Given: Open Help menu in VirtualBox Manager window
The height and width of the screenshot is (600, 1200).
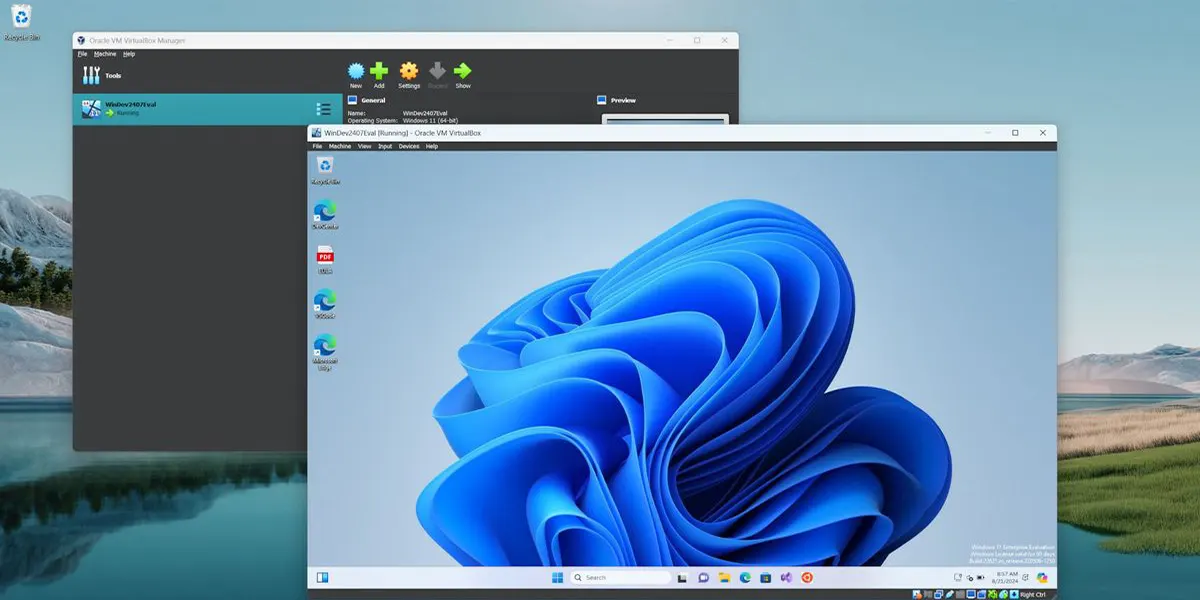Looking at the screenshot, I should (129, 54).
